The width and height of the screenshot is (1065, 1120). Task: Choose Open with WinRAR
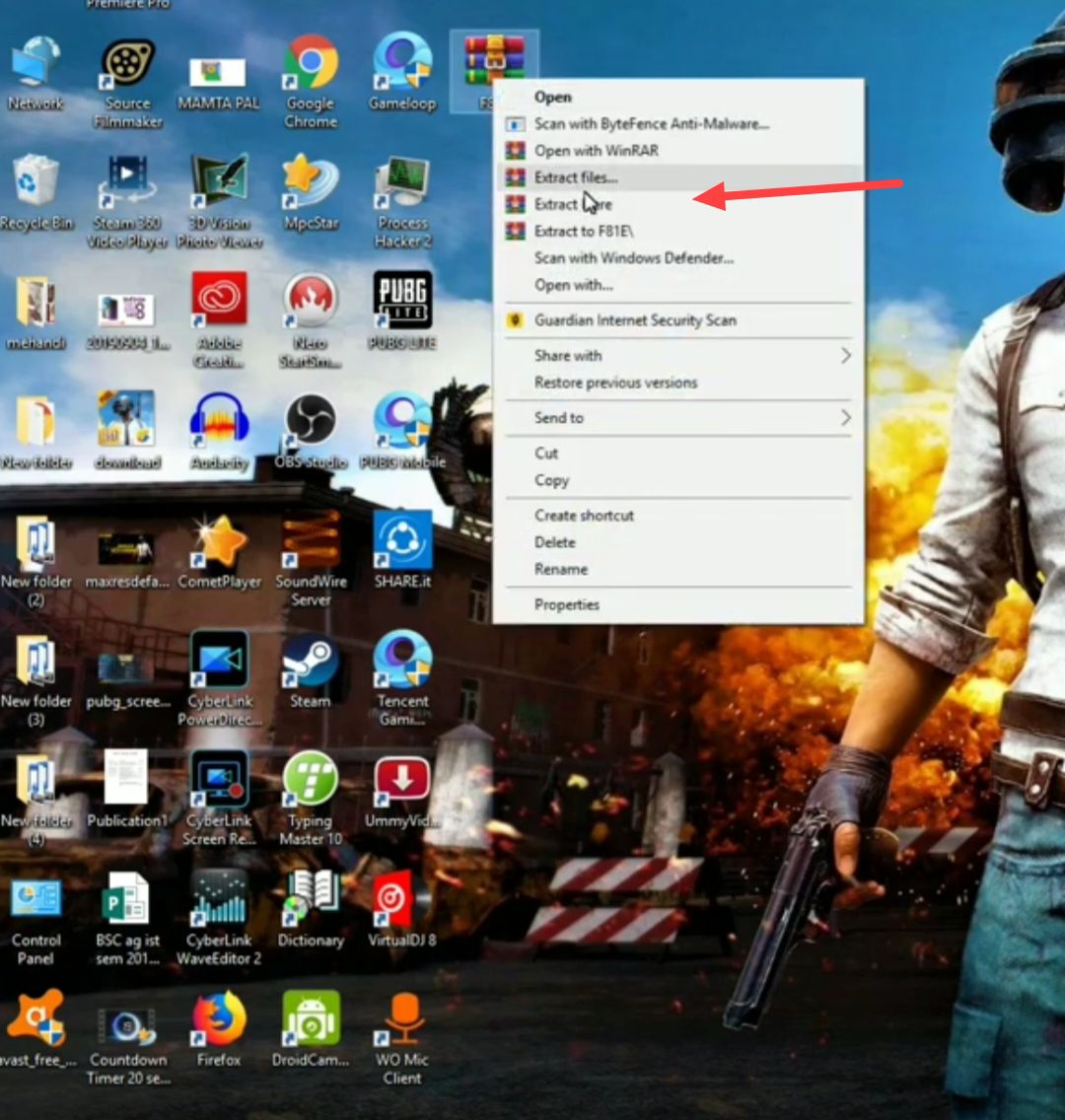tap(677, 151)
